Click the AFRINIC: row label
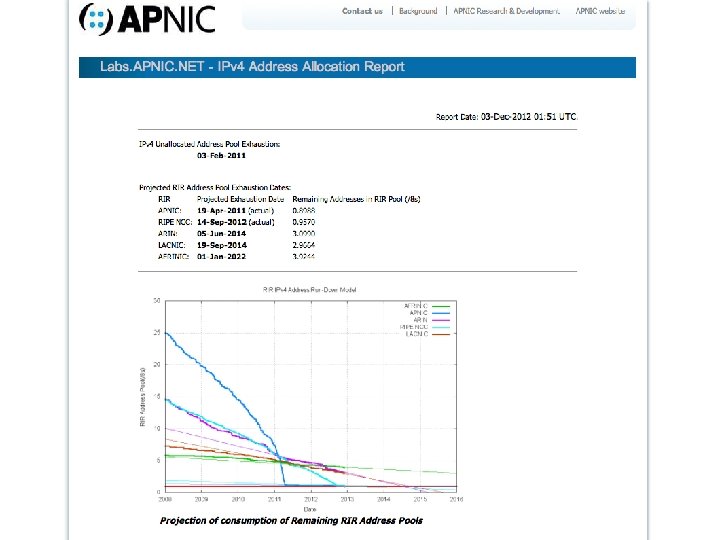This screenshot has height=540, width=720. pos(174,257)
